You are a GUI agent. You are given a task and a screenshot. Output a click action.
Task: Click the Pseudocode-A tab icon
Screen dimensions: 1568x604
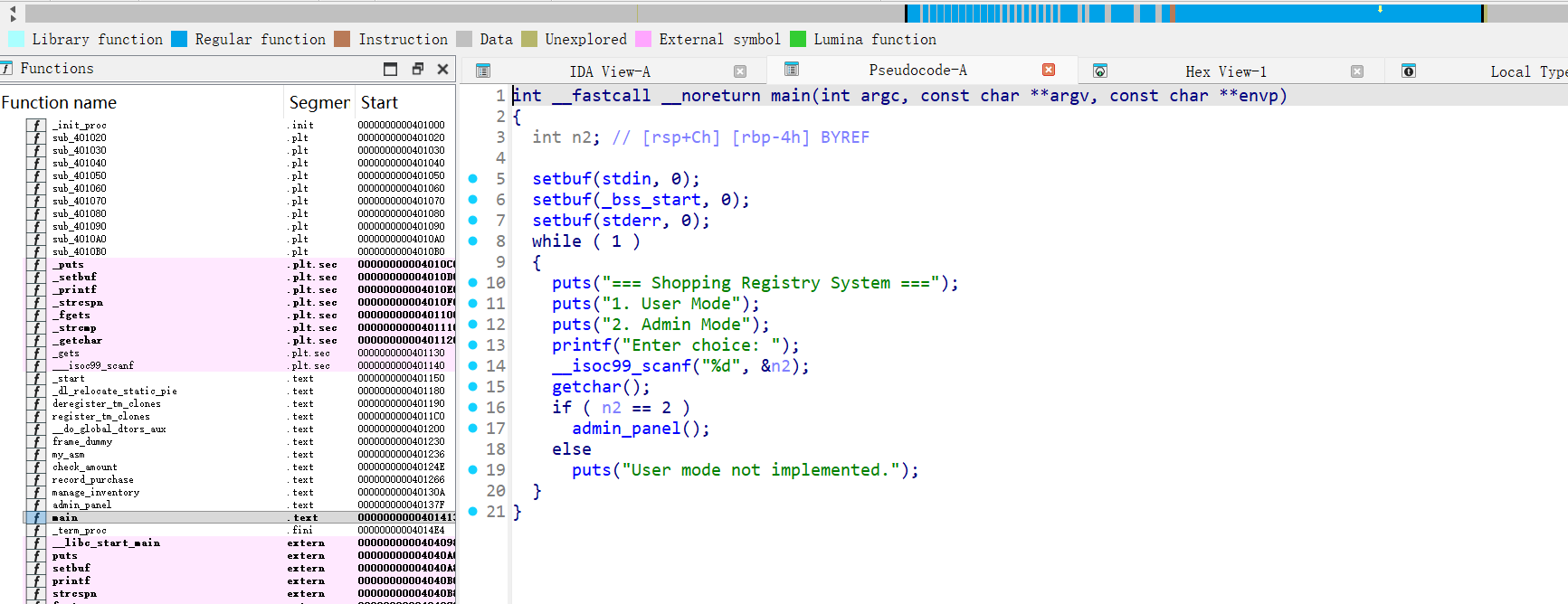pyautogui.click(x=792, y=69)
